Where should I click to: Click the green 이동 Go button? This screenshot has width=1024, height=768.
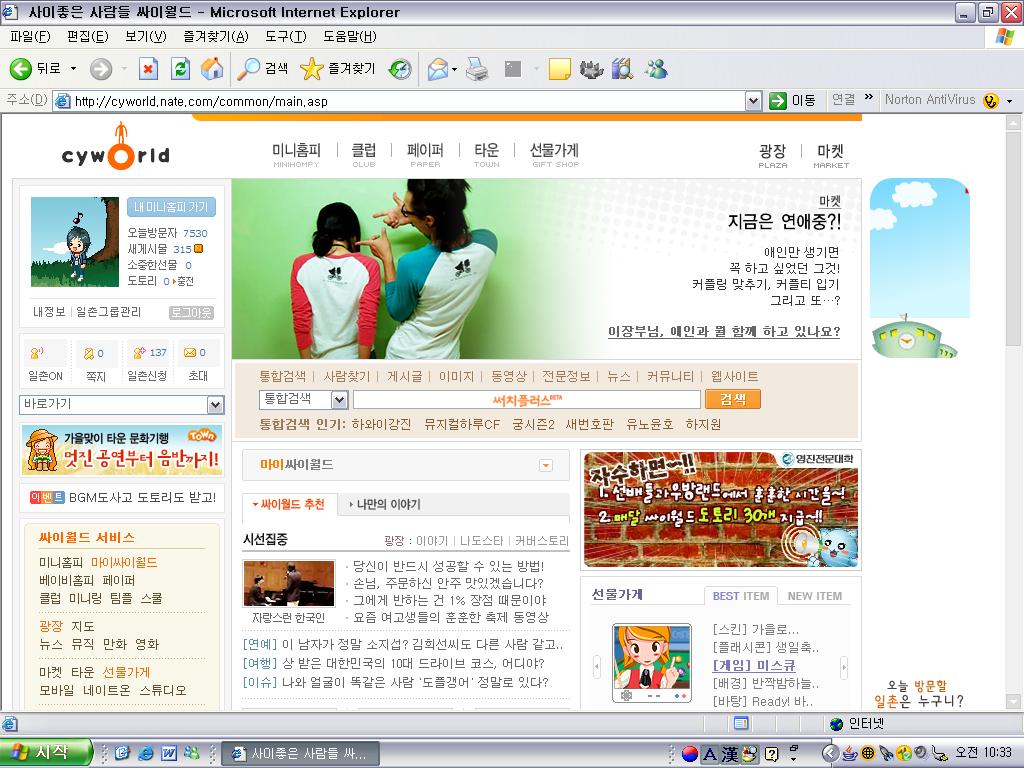coord(792,101)
